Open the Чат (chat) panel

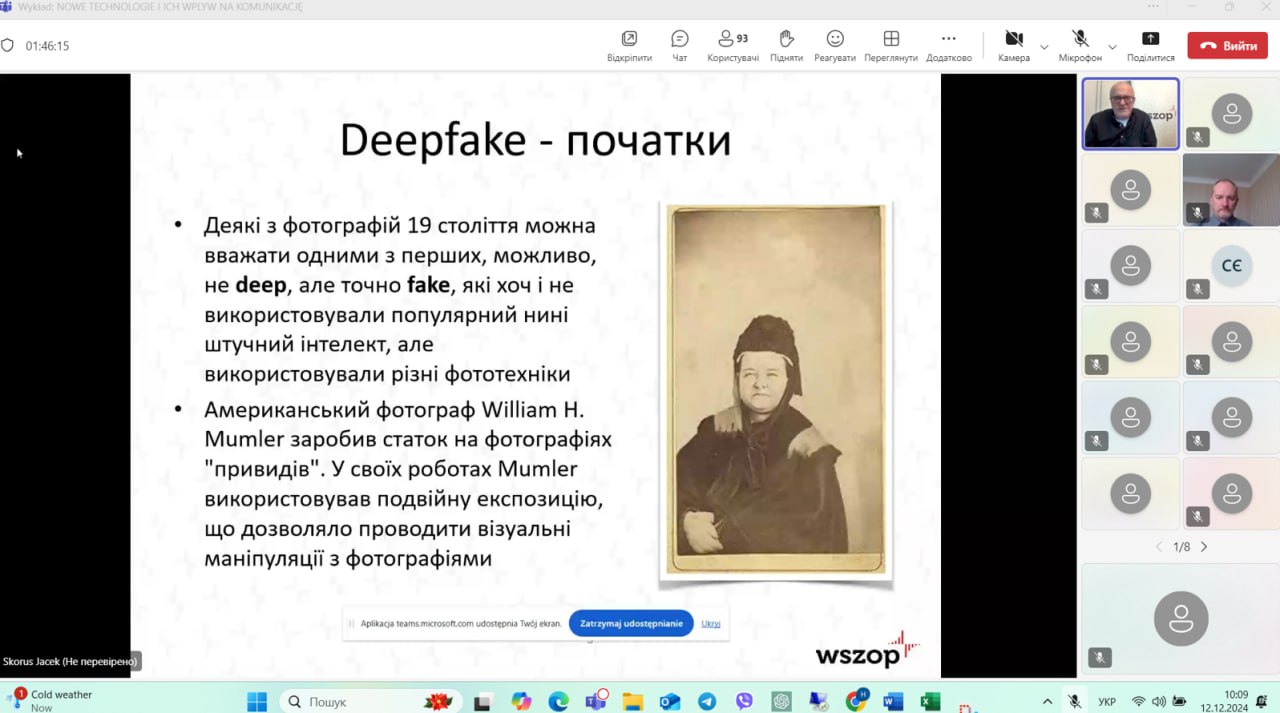[x=680, y=45]
